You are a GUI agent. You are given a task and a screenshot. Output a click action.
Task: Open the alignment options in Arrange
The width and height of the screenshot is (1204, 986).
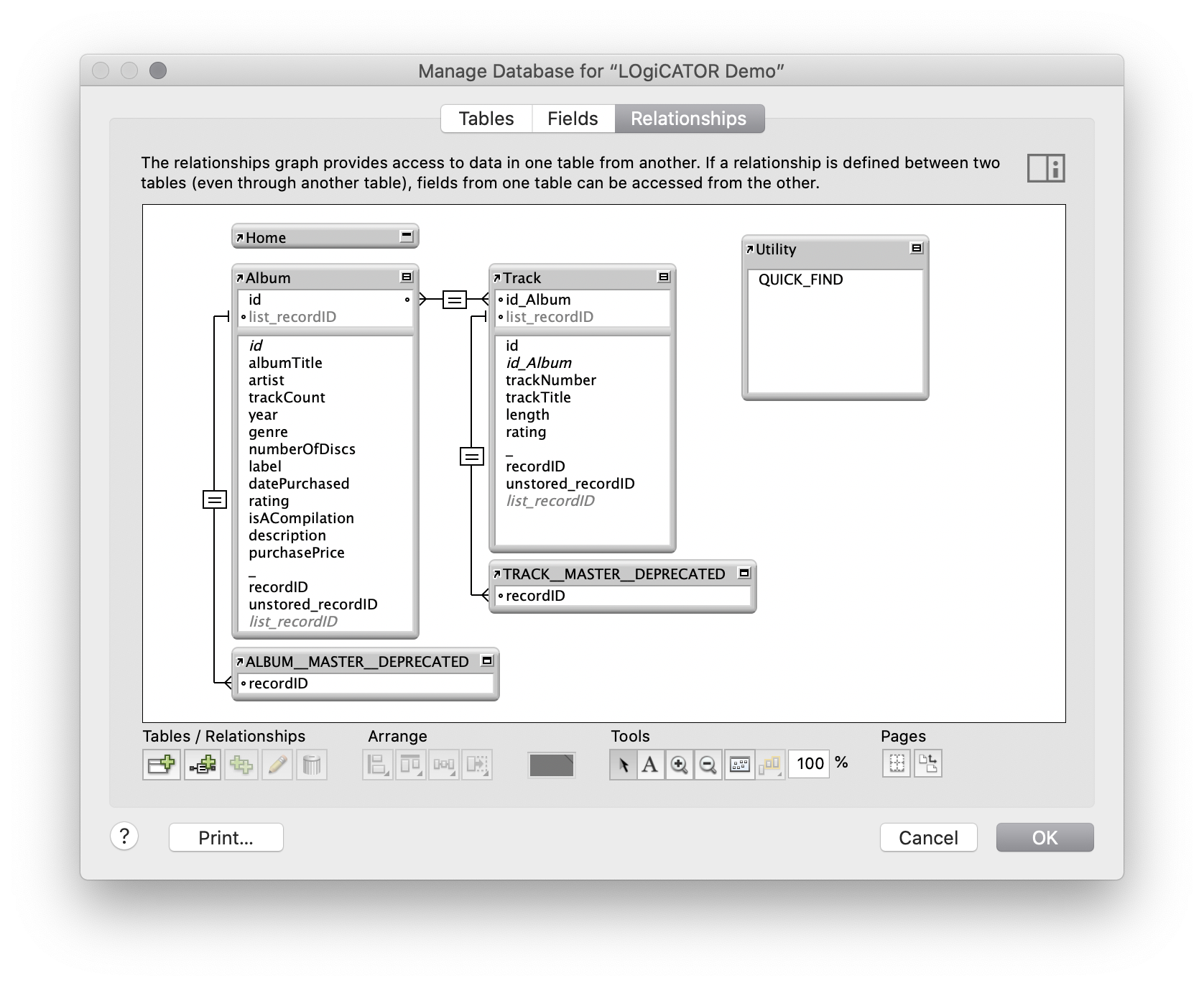click(x=376, y=765)
